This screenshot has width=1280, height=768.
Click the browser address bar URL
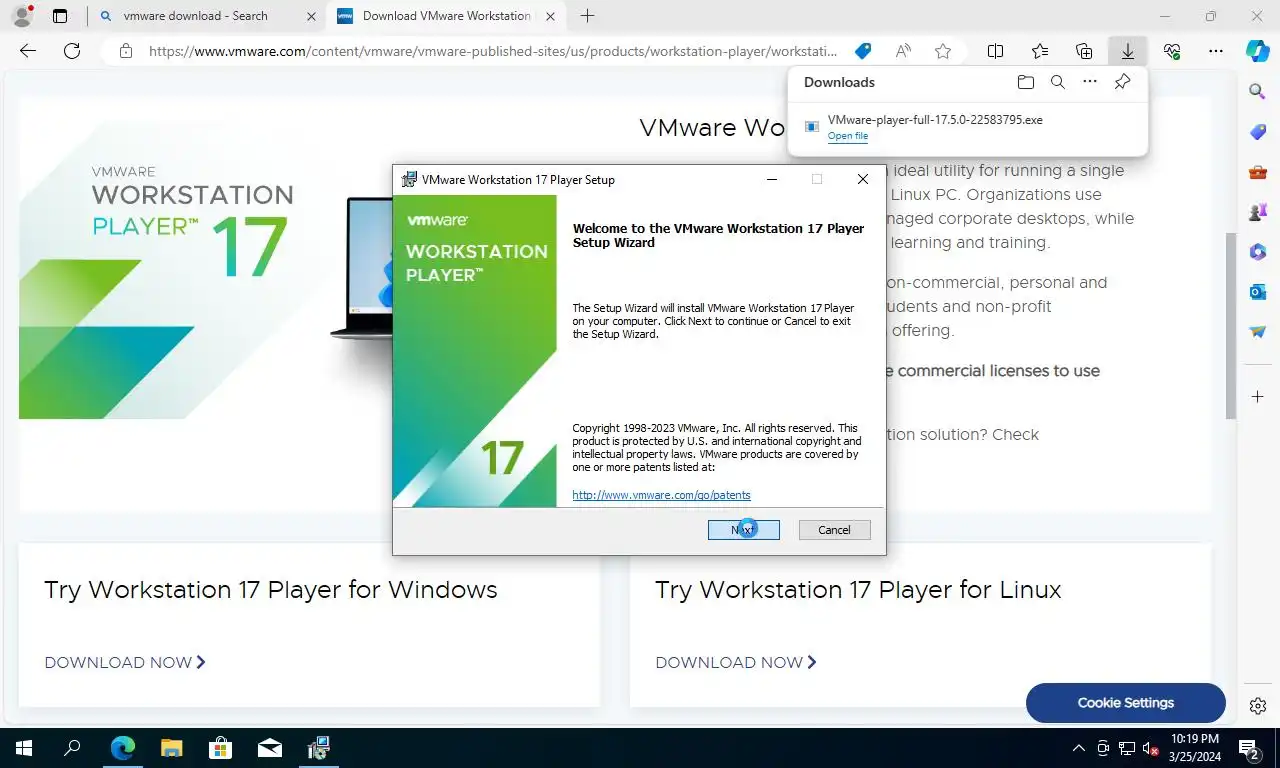(x=493, y=51)
